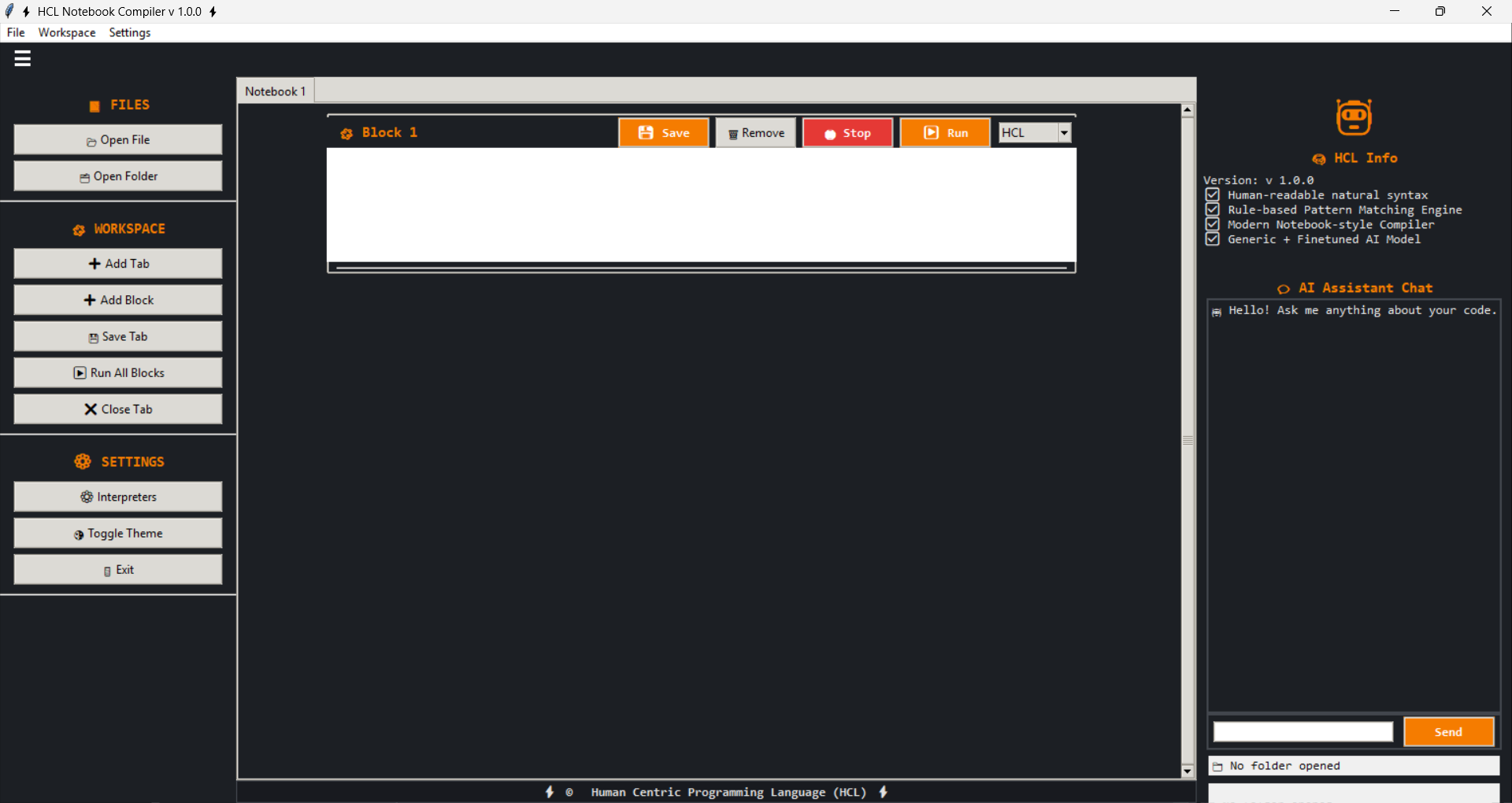
Task: Send a message to the AI assistant
Action: [1448, 731]
